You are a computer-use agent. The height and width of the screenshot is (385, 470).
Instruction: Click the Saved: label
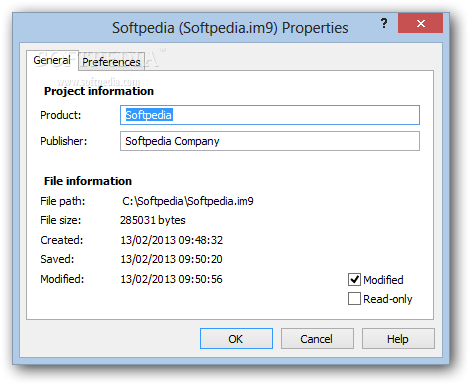tap(57, 259)
